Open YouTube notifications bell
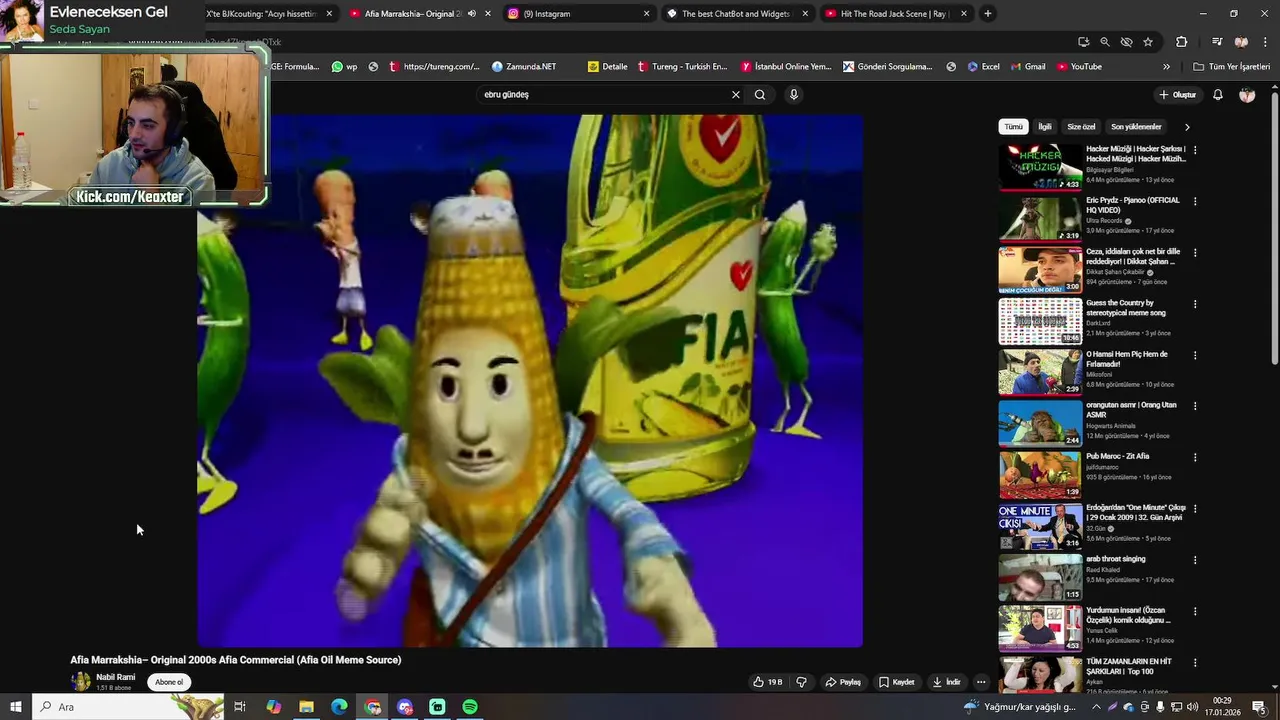The height and width of the screenshot is (720, 1280). coord(1218,95)
